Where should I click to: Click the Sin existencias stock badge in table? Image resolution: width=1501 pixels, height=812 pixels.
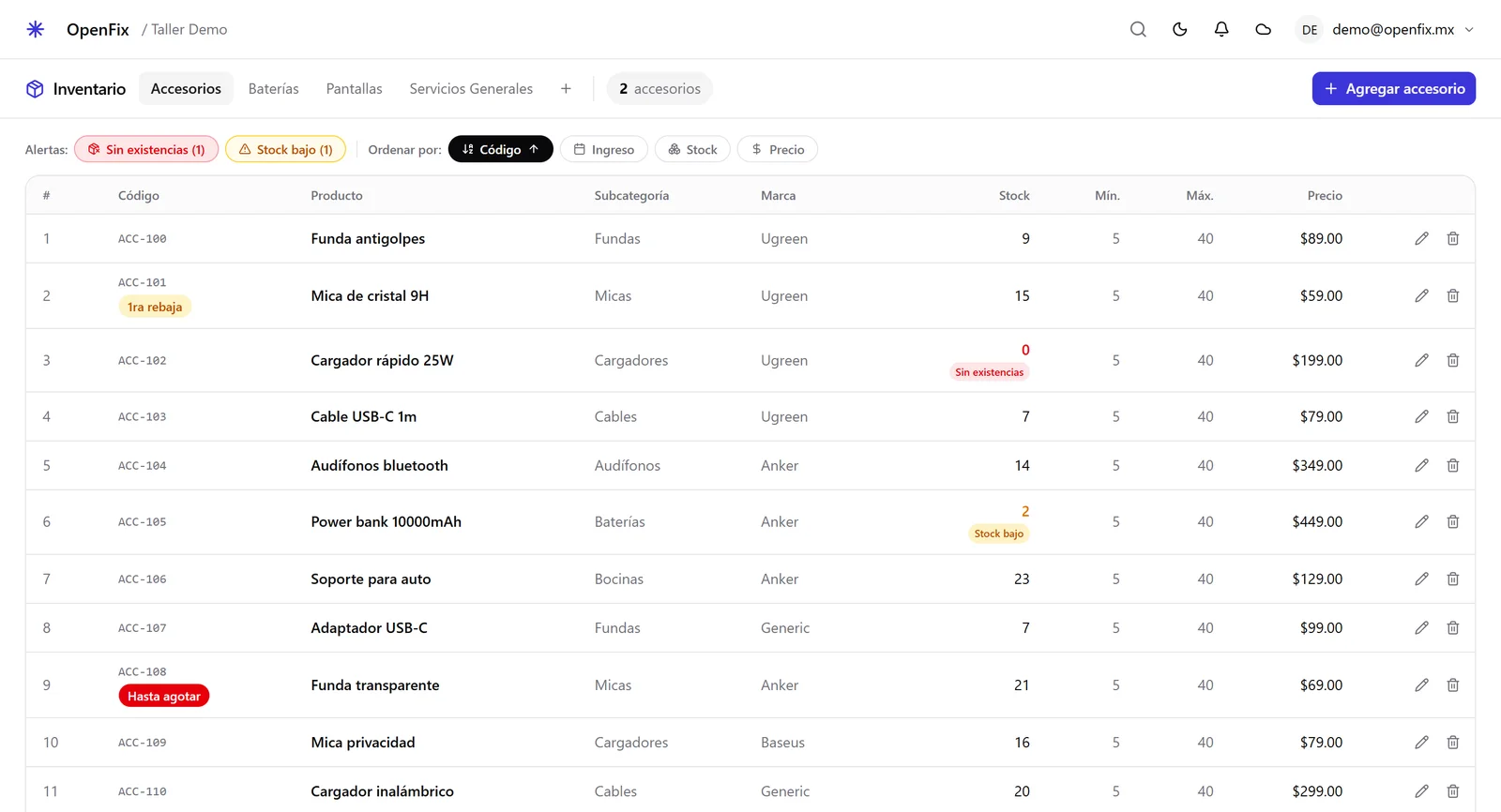[990, 372]
